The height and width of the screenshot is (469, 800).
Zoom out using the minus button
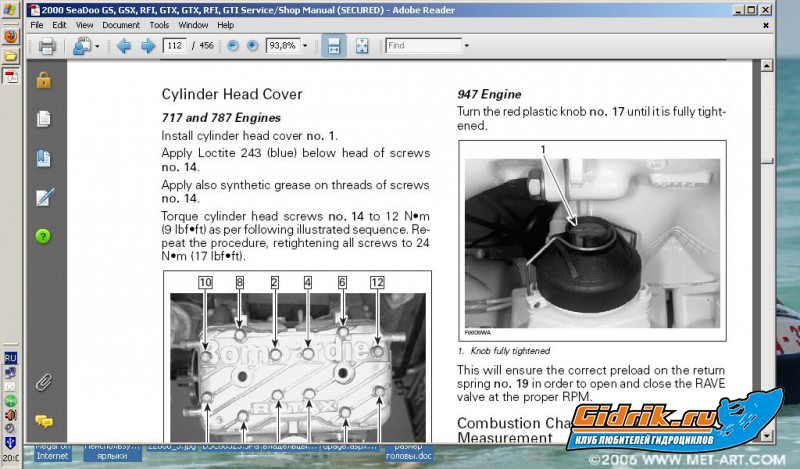232,46
